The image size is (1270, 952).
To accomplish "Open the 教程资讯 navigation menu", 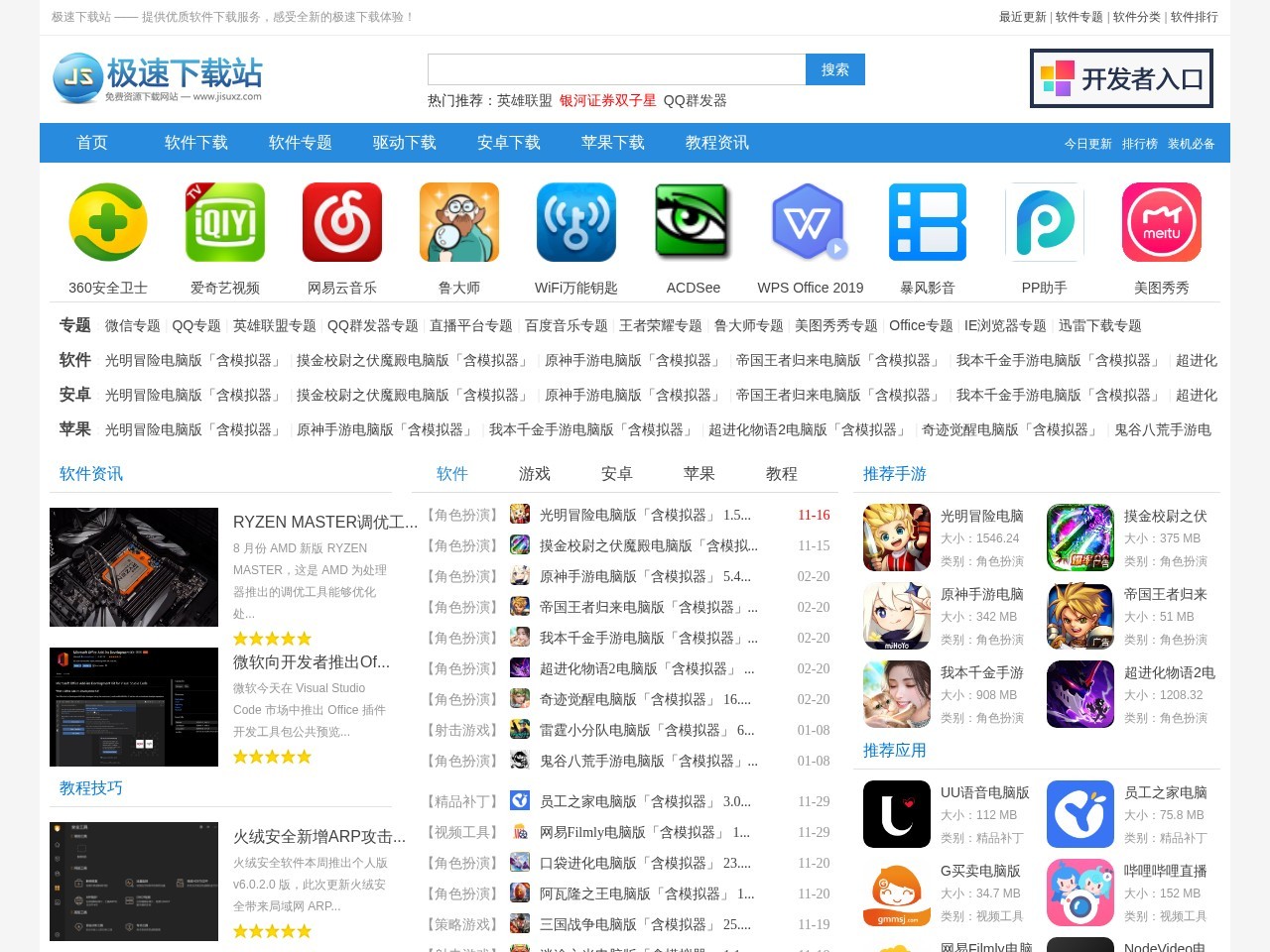I will (x=716, y=142).
